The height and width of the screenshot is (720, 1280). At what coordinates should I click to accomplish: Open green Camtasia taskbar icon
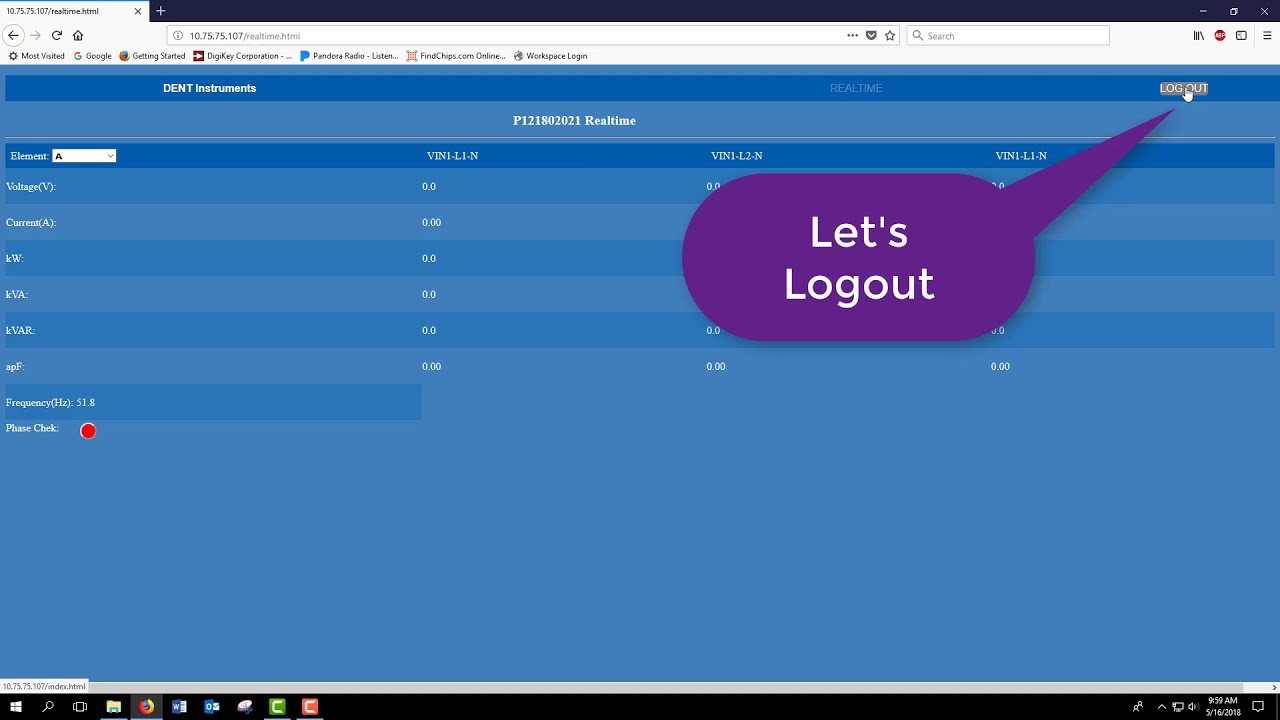coord(277,707)
